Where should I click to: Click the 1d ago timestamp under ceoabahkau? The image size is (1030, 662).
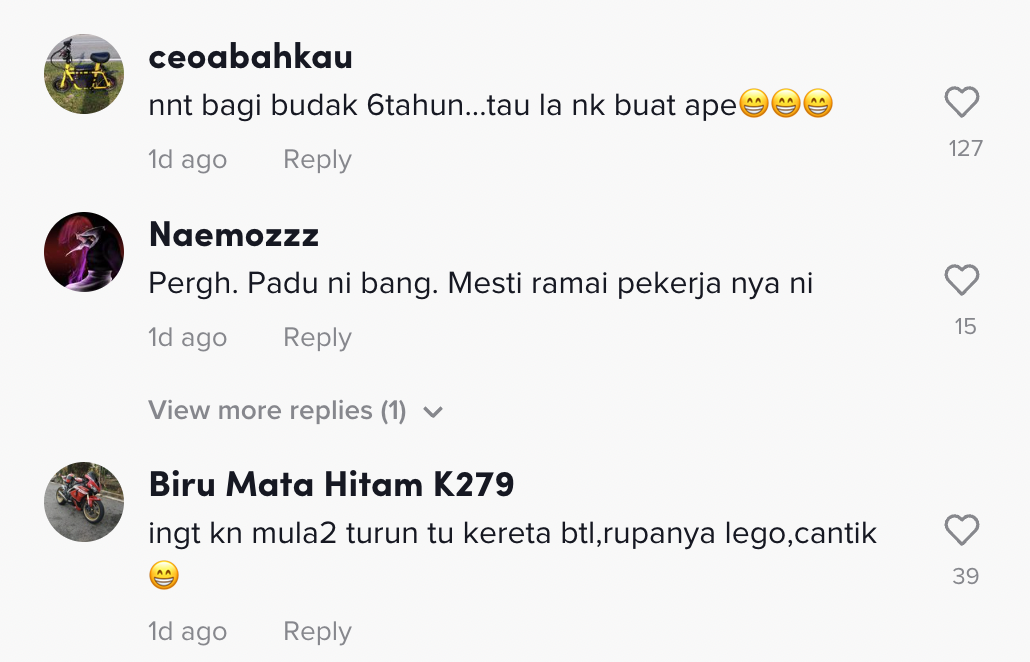tap(187, 160)
